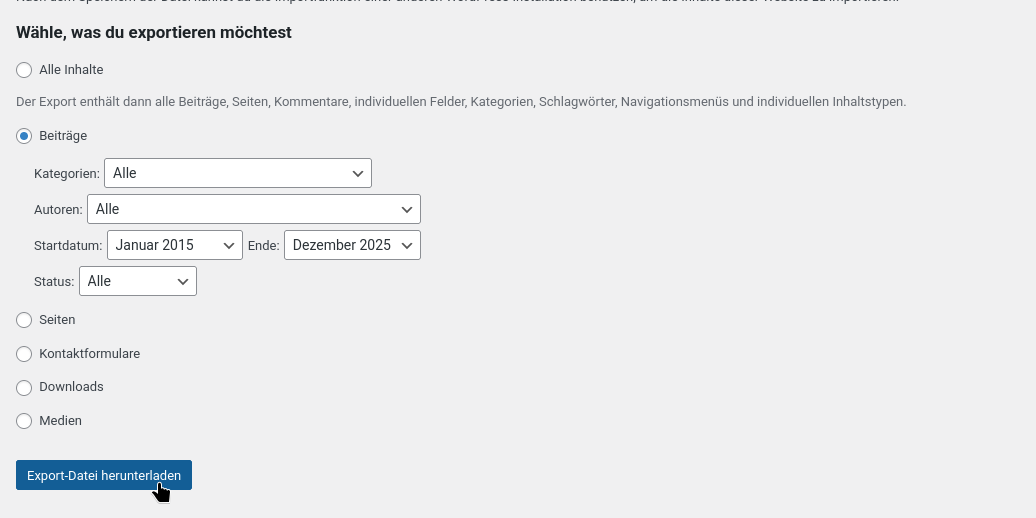The image size is (1036, 518).
Task: Expand the Status dropdown
Action: point(137,281)
